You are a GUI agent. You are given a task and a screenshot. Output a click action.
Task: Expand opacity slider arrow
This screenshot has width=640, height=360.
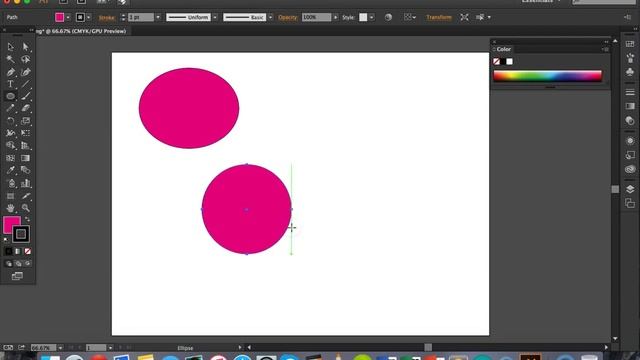tap(336, 18)
